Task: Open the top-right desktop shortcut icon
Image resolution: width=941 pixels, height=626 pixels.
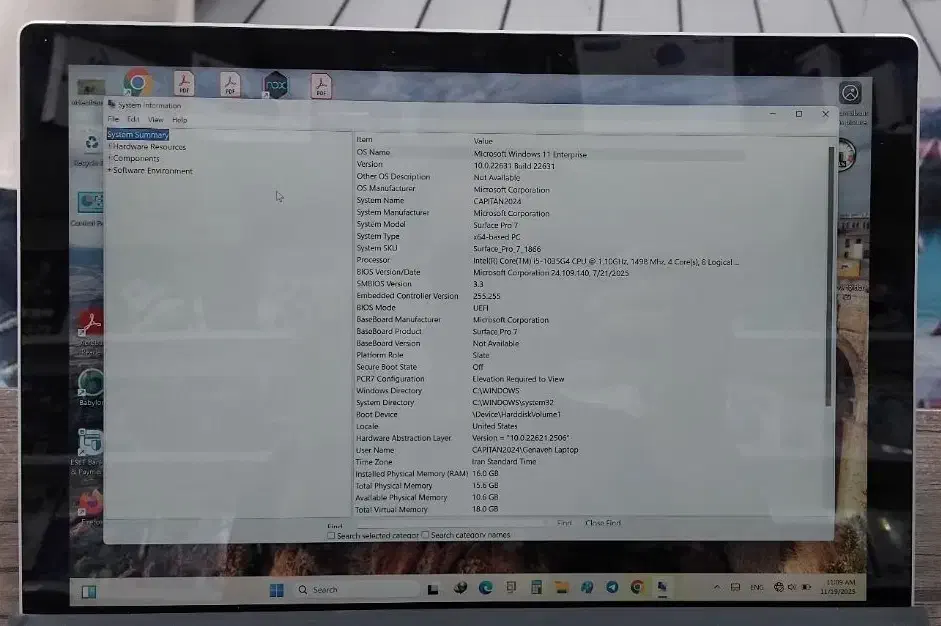Action: 851,94
